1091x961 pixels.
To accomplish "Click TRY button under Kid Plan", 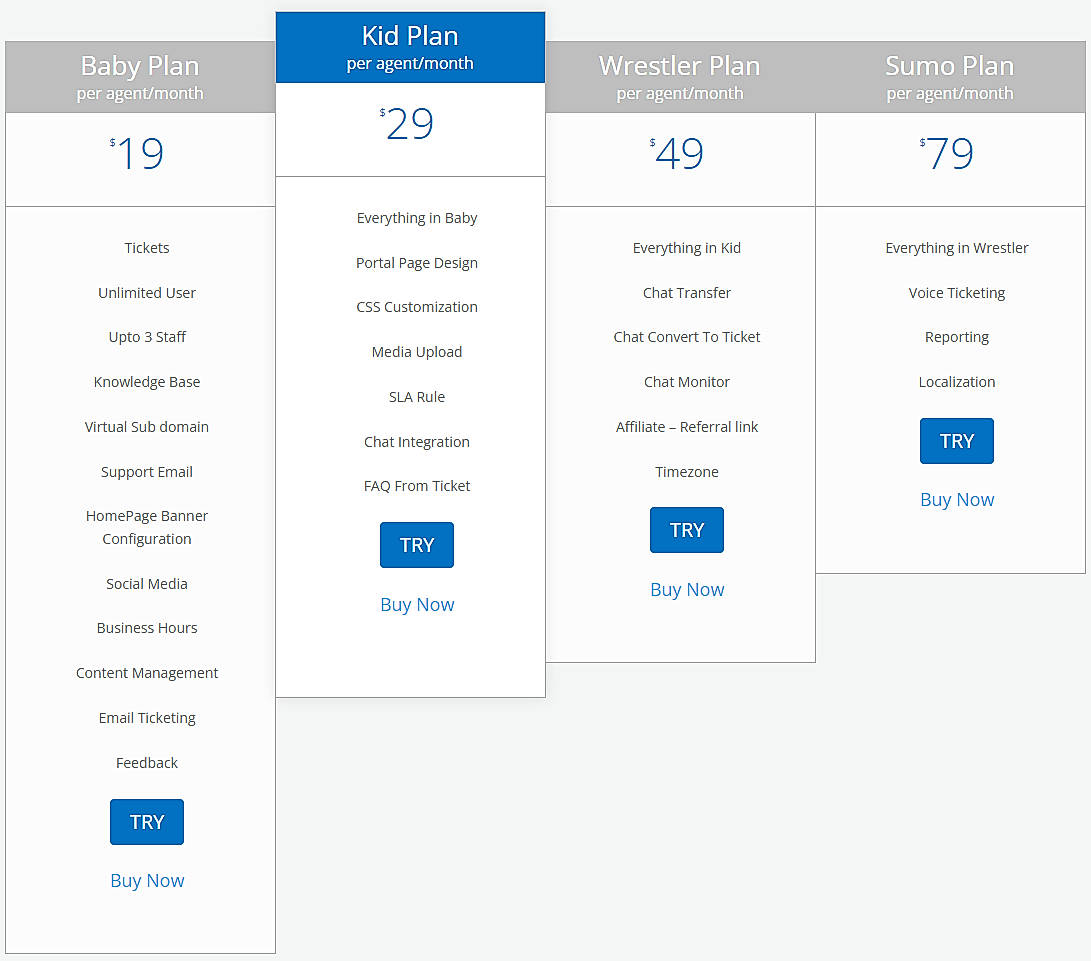I will pos(417,545).
